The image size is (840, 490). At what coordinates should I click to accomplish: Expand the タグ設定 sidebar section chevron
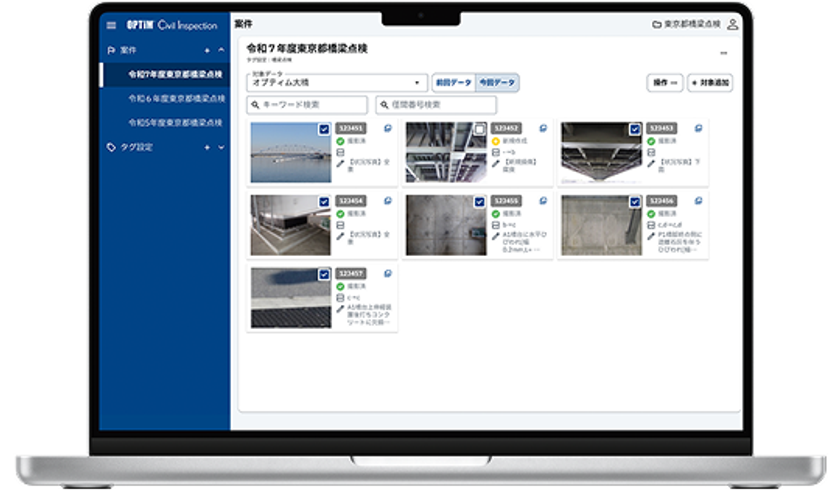point(221,147)
